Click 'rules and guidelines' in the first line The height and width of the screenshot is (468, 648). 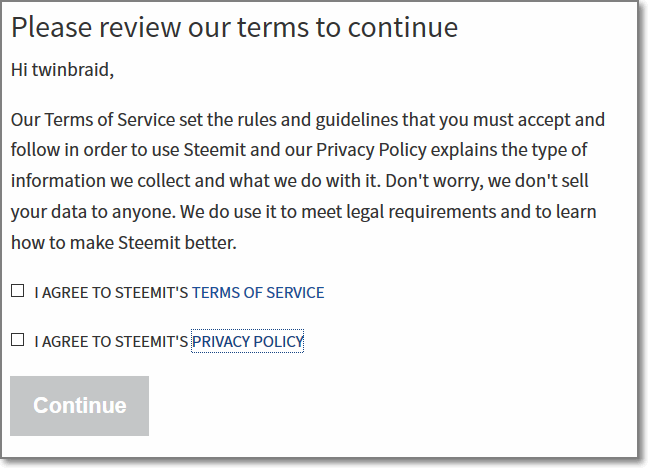[x=298, y=120]
